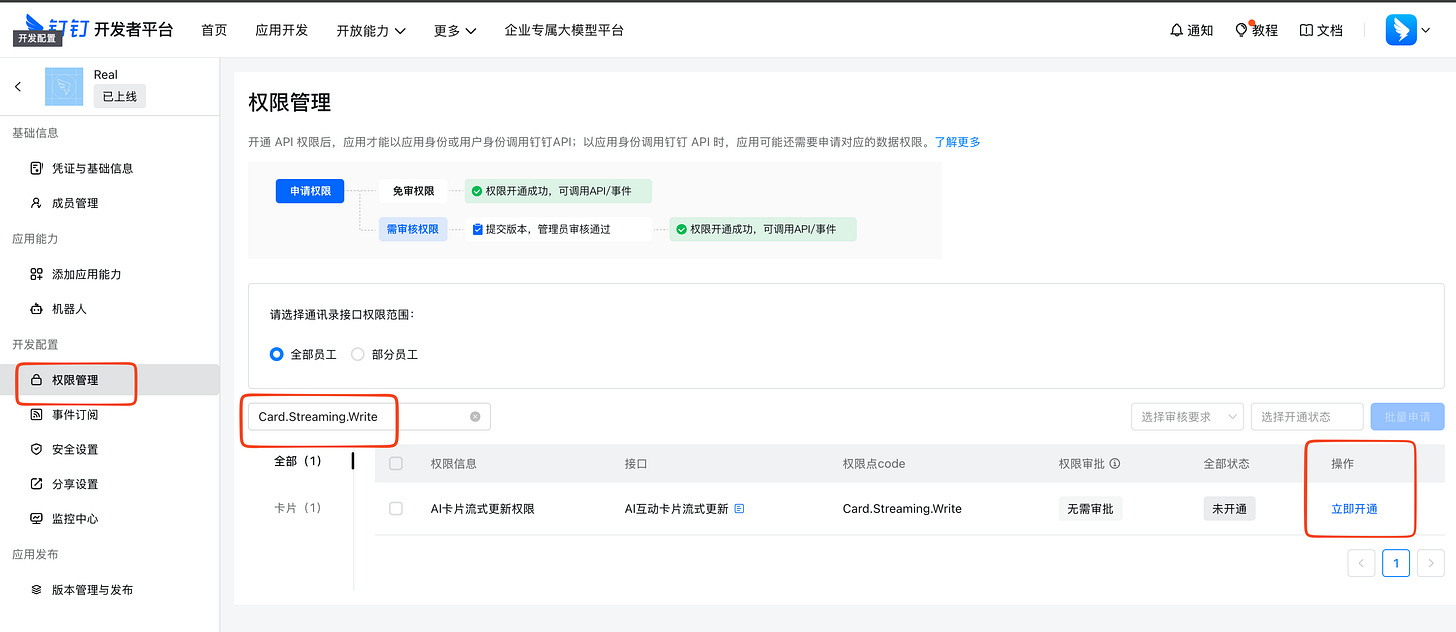Check the select-all header checkbox

click(396, 464)
